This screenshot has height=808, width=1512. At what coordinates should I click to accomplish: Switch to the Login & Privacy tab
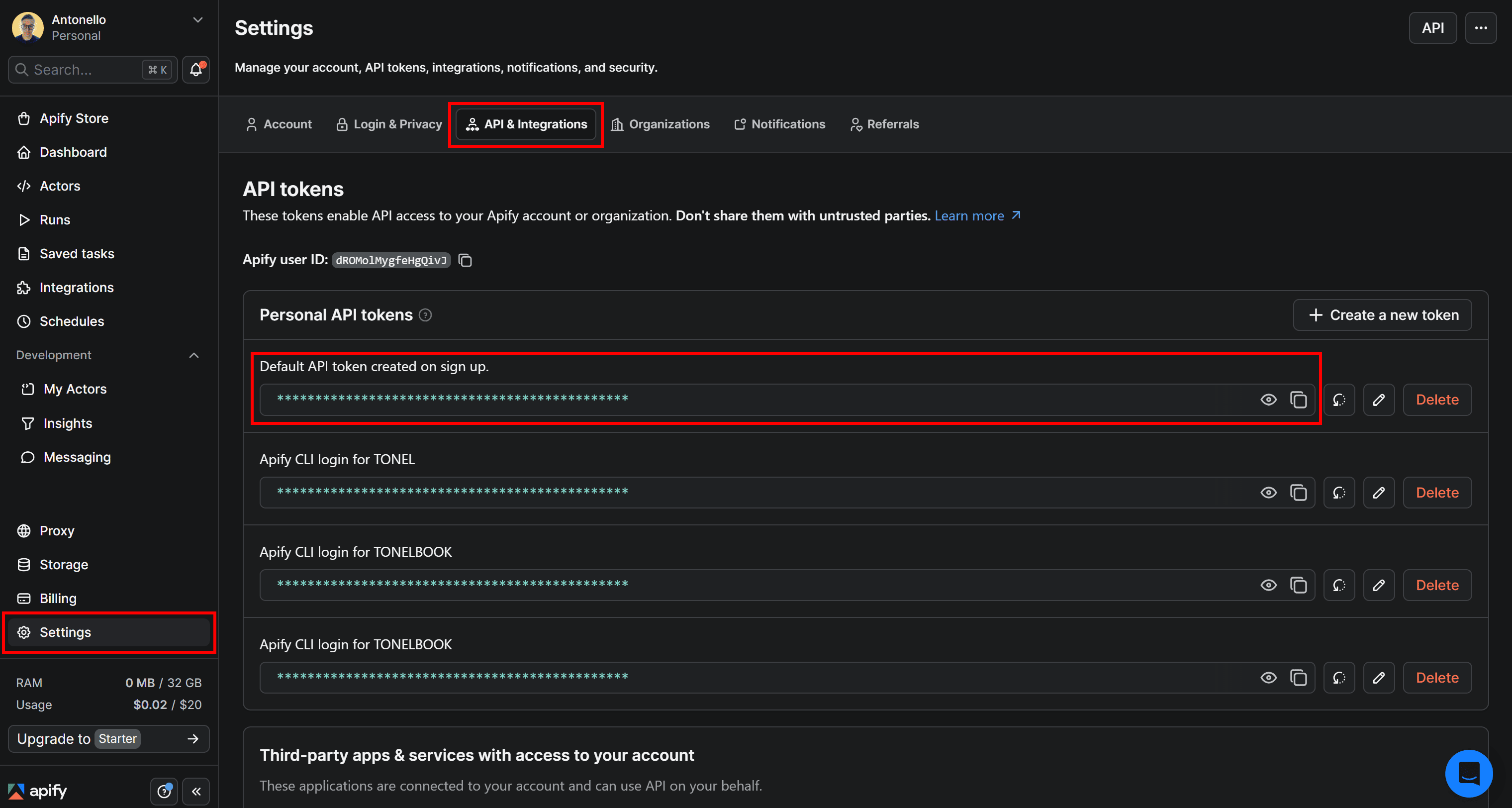coord(389,124)
